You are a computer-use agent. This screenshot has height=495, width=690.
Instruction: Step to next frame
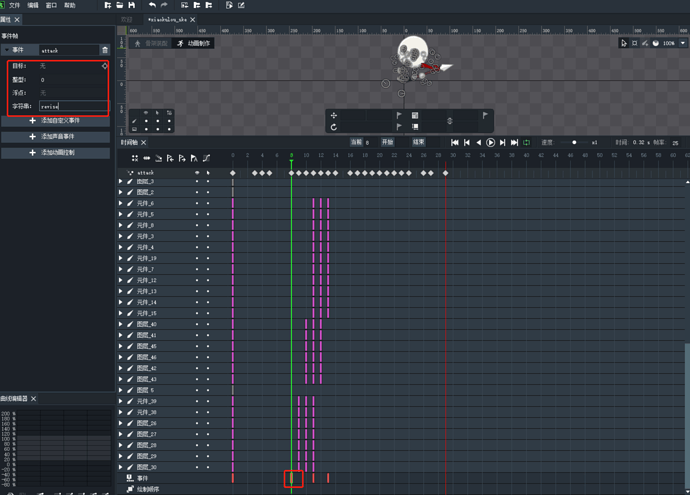[x=503, y=143]
